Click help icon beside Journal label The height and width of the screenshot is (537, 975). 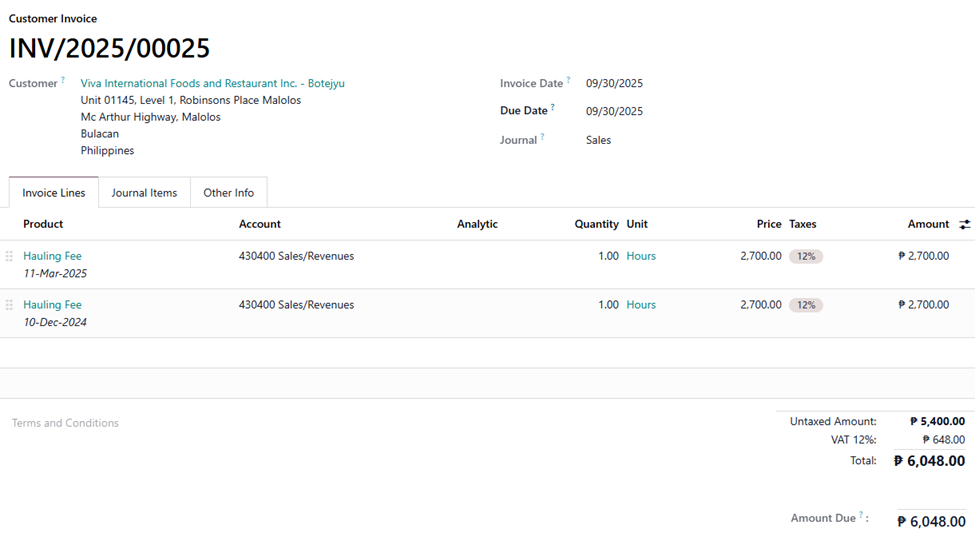[542, 137]
